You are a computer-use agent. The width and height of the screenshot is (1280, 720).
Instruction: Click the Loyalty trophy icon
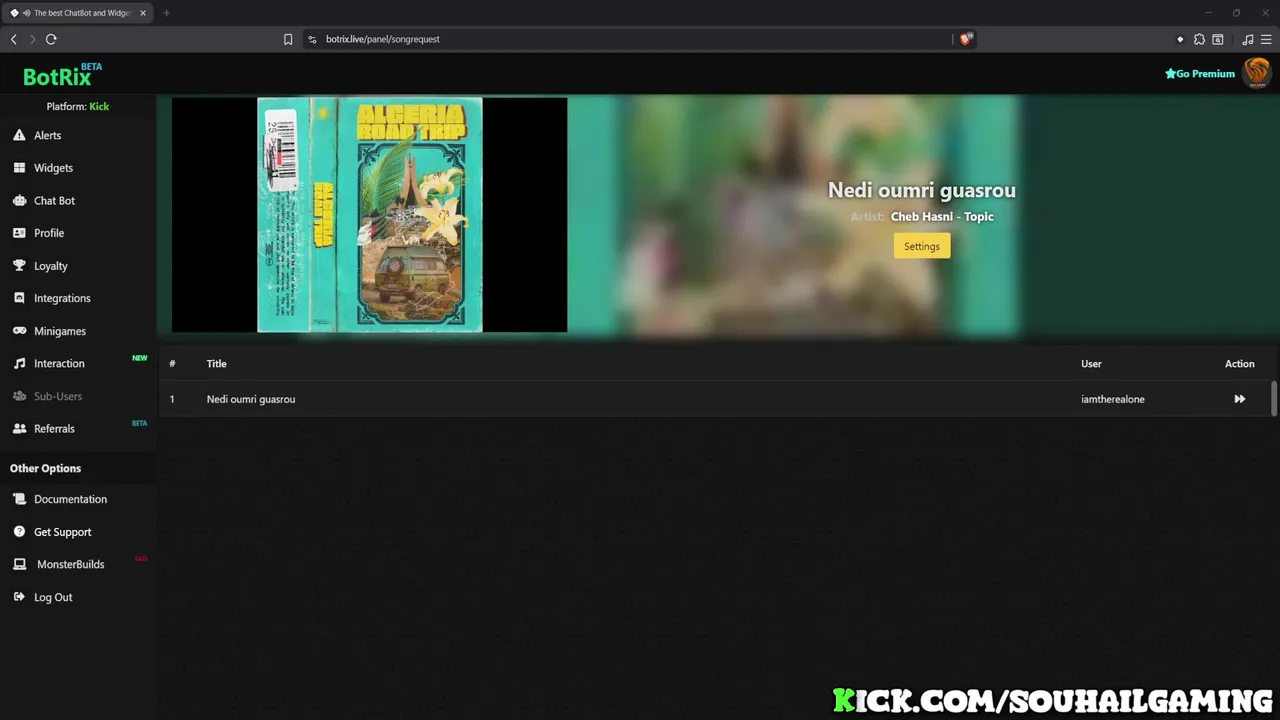19,266
